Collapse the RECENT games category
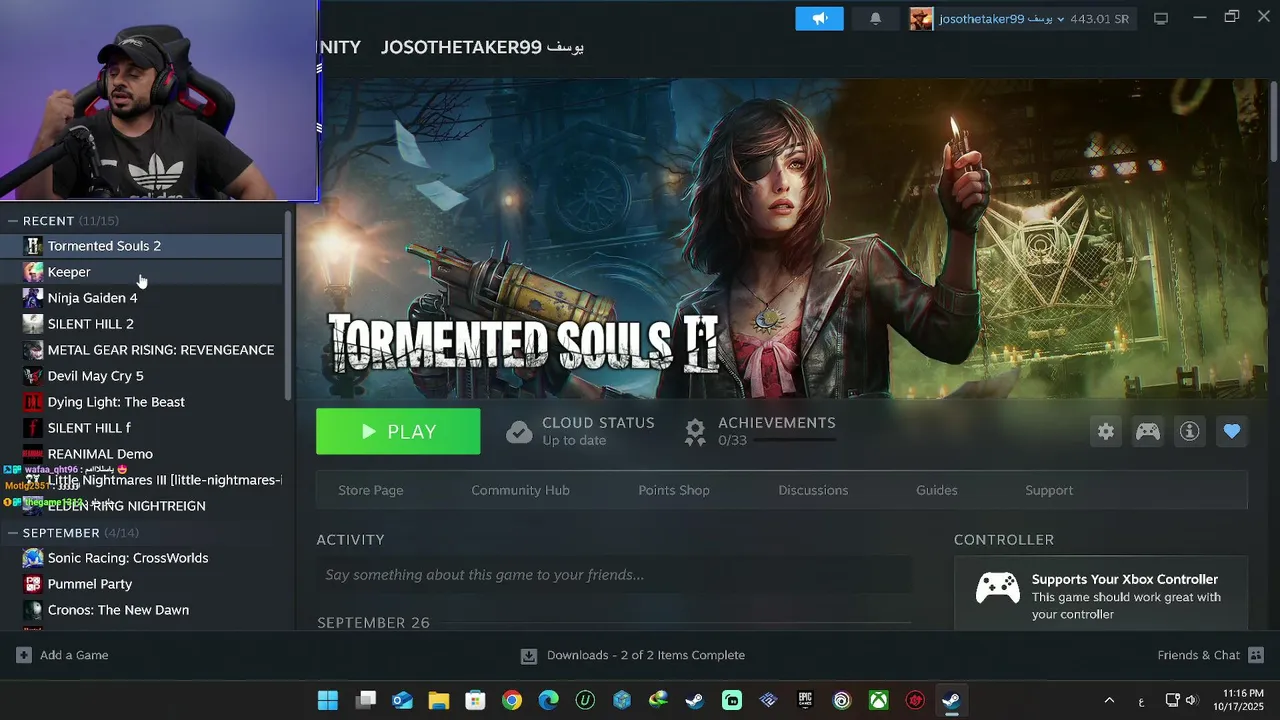This screenshot has height=720, width=1280. click(x=14, y=220)
